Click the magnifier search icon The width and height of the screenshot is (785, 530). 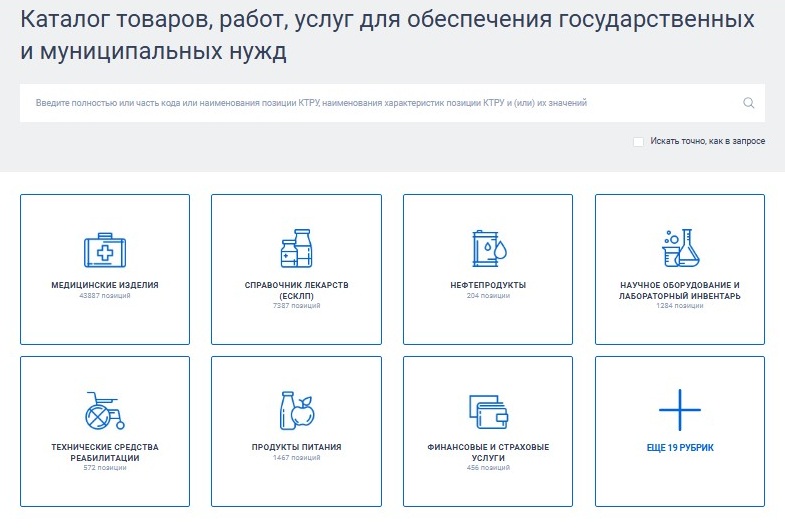click(748, 103)
